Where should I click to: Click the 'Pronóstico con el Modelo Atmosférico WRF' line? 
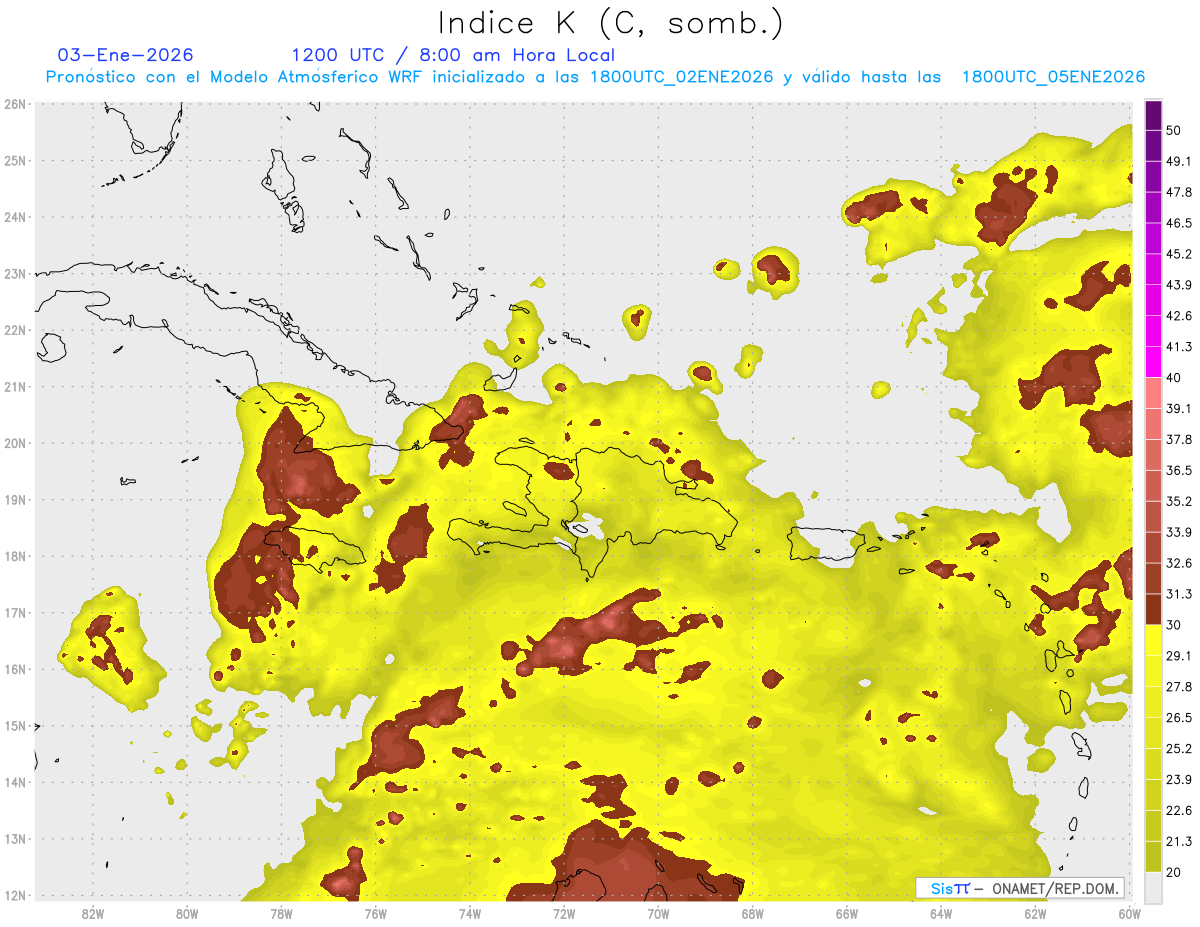click(x=595, y=77)
